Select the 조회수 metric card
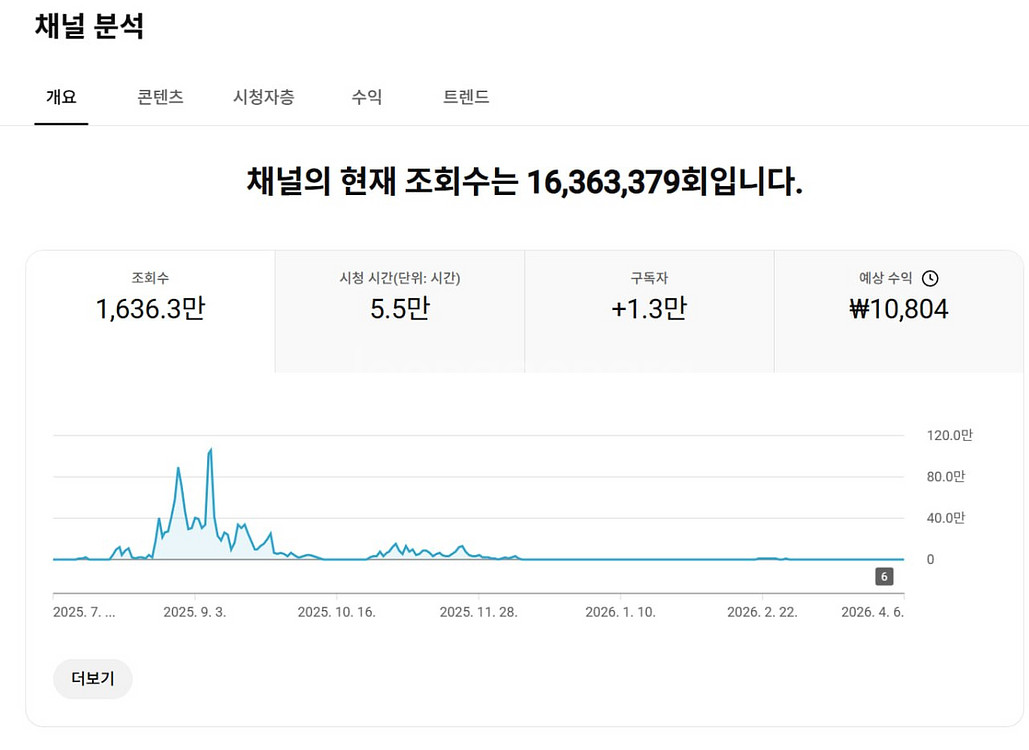The image size is (1029, 750). click(x=150, y=297)
